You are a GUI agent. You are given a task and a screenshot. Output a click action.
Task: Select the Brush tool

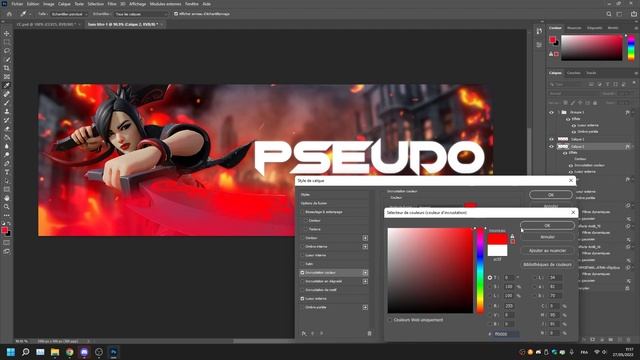click(7, 103)
